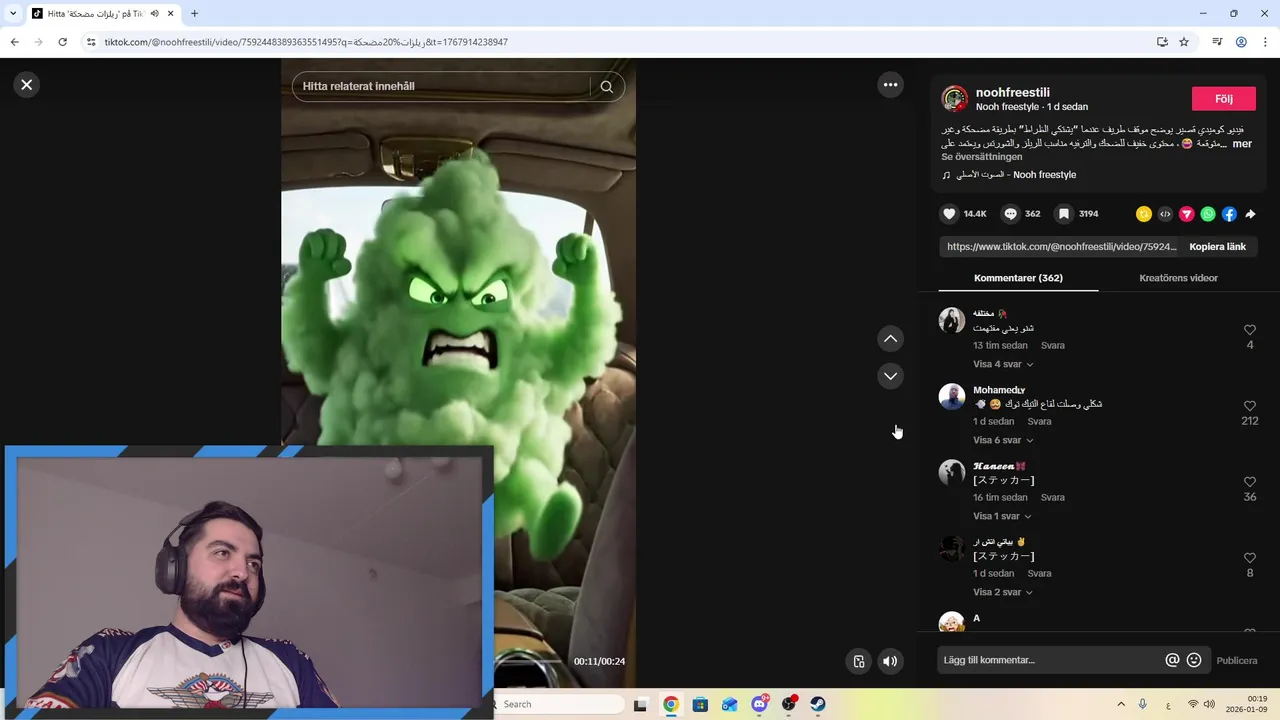Switch to the Kommentarer (362) tab
This screenshot has width=1280, height=720.
pos(1018,278)
